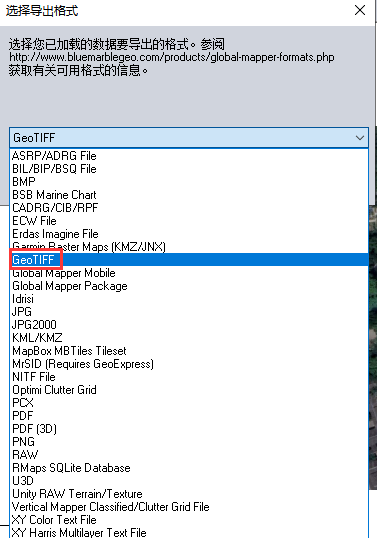Pick Erdas Imagine File option
This screenshot has width=377, height=538.
[x=189, y=234]
